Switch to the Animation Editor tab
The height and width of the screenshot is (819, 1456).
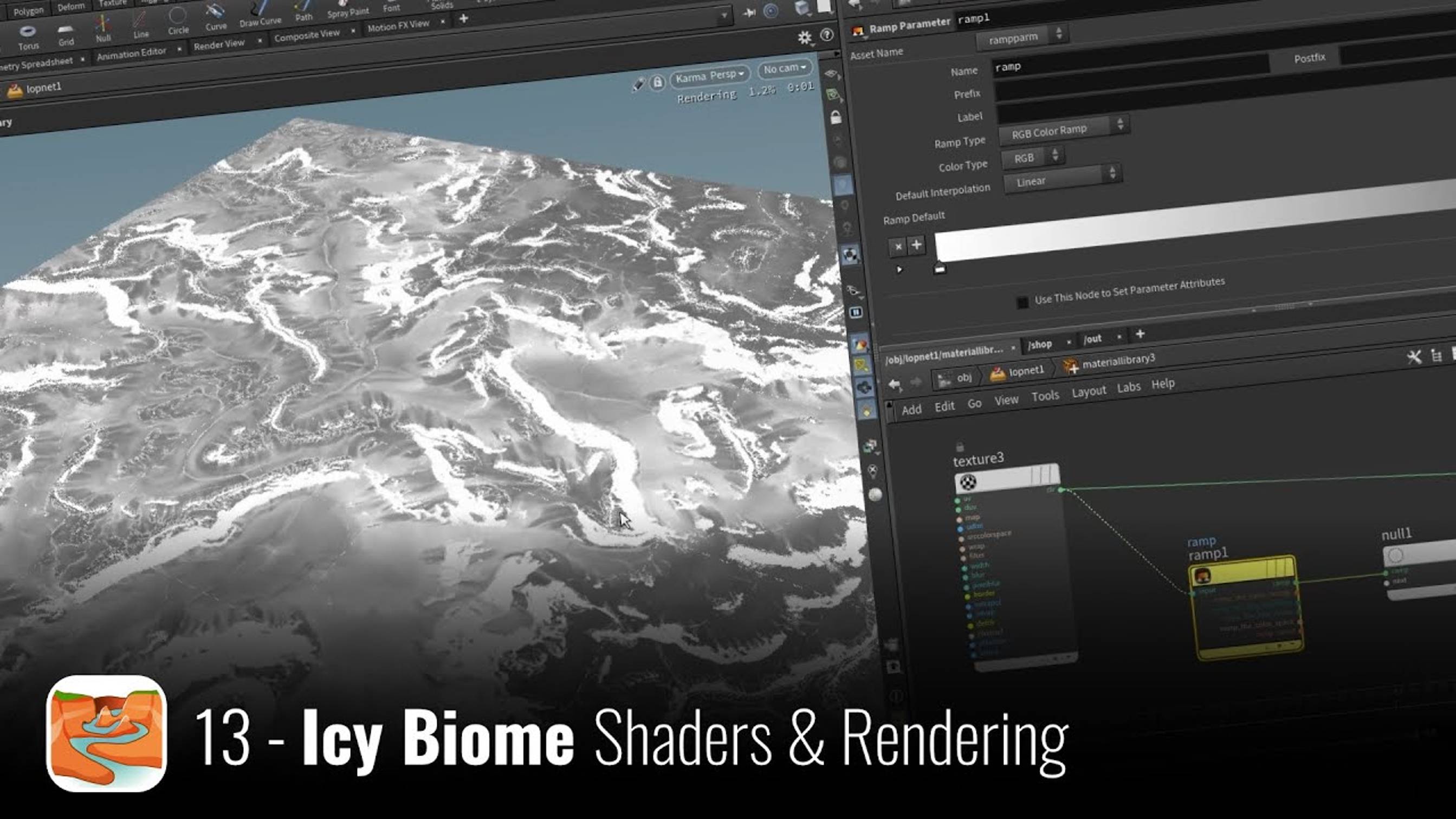(131, 54)
